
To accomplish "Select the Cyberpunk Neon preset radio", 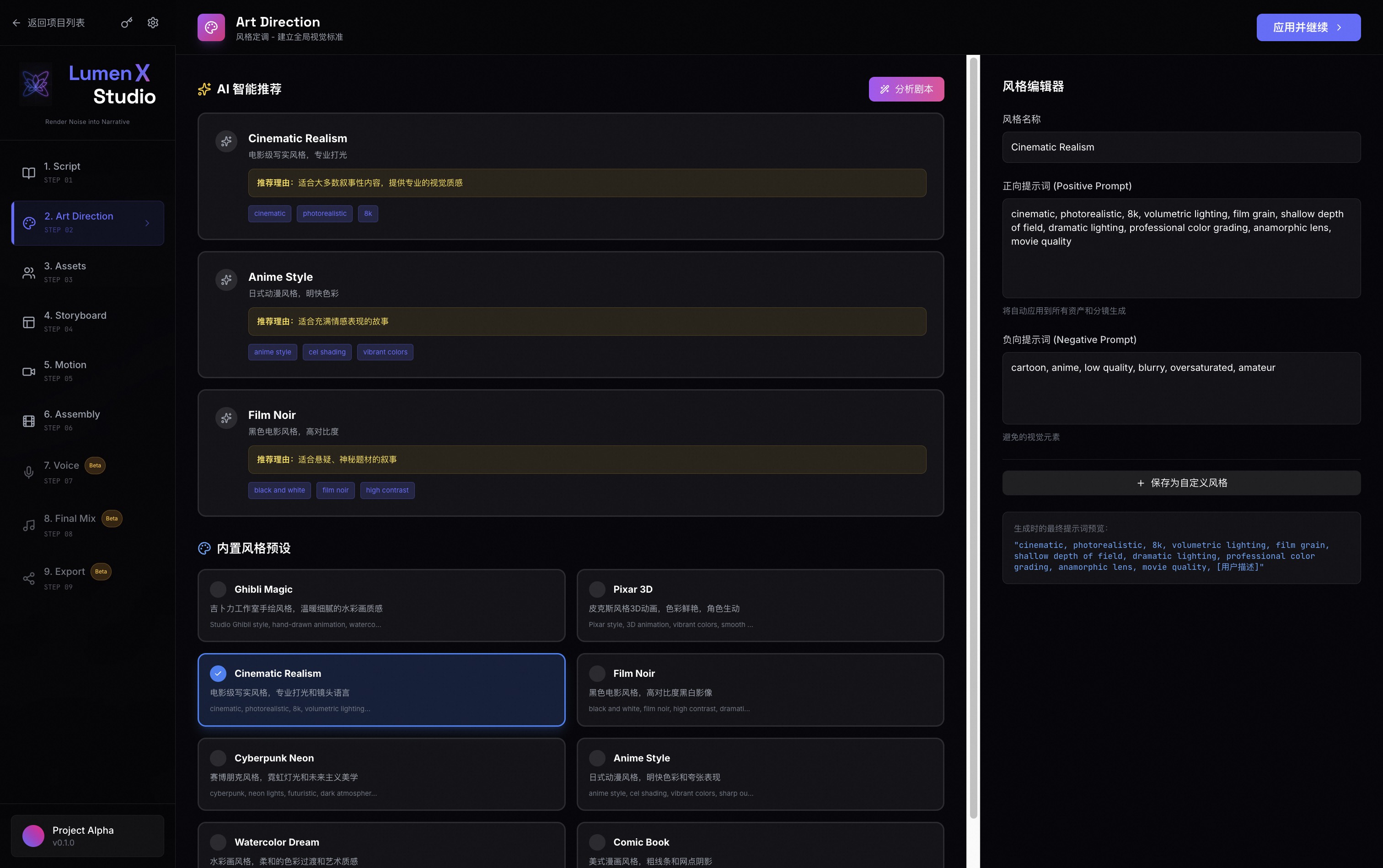I will coord(218,758).
